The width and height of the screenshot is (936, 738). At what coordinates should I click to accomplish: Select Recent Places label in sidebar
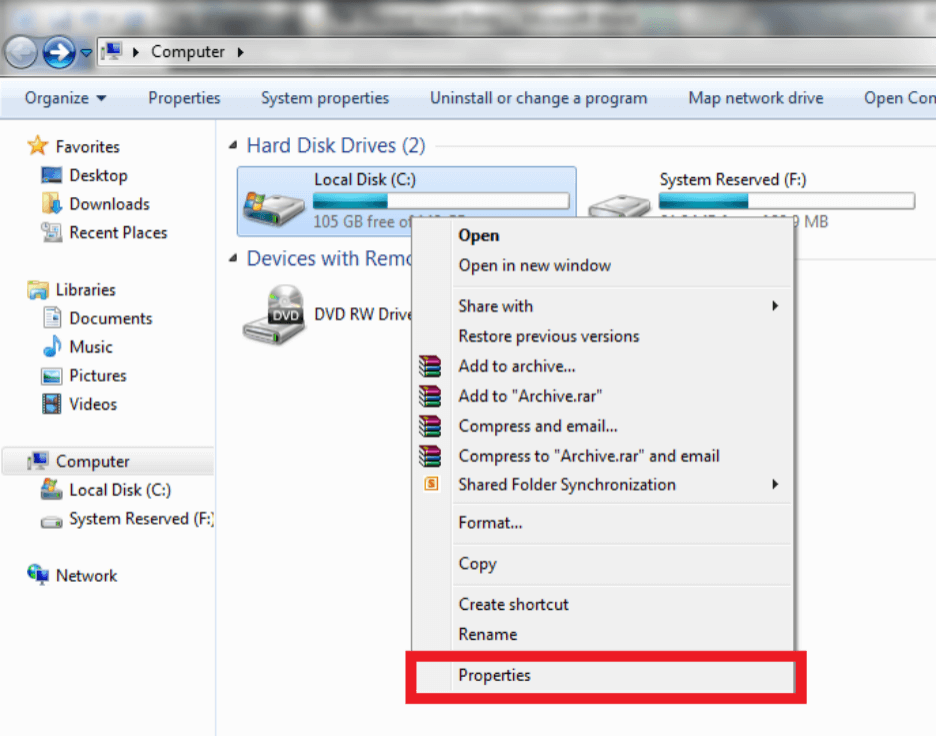(x=118, y=232)
